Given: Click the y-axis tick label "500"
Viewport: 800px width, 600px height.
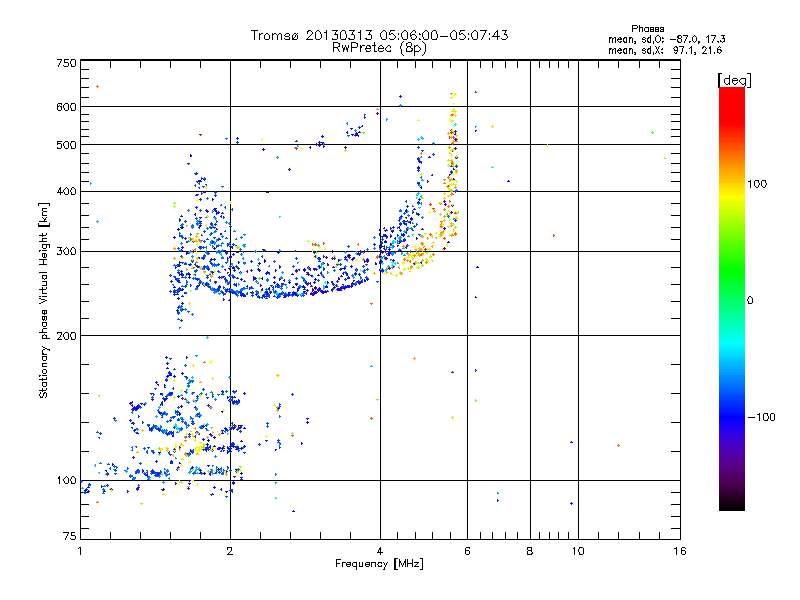Looking at the screenshot, I should pyautogui.click(x=66, y=145).
